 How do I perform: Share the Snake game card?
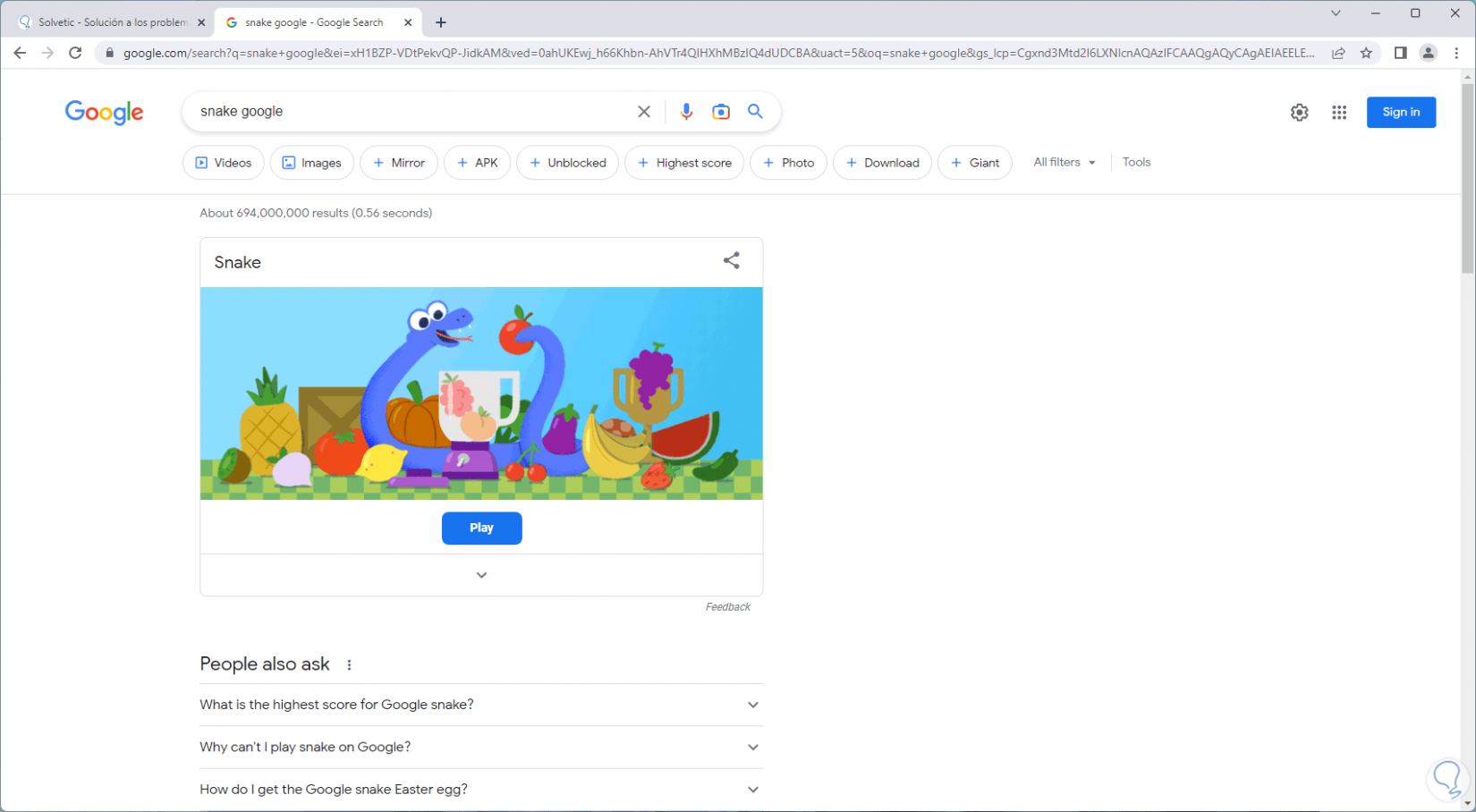click(732, 260)
